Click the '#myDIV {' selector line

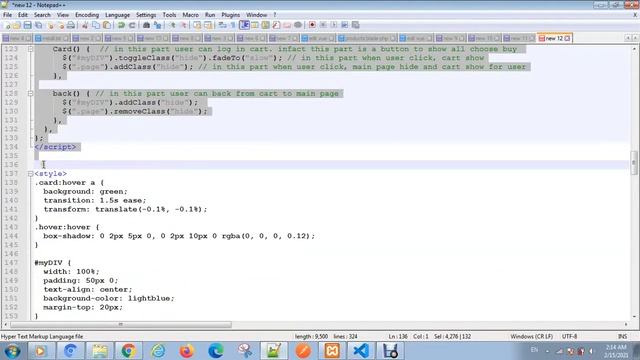click(53, 263)
